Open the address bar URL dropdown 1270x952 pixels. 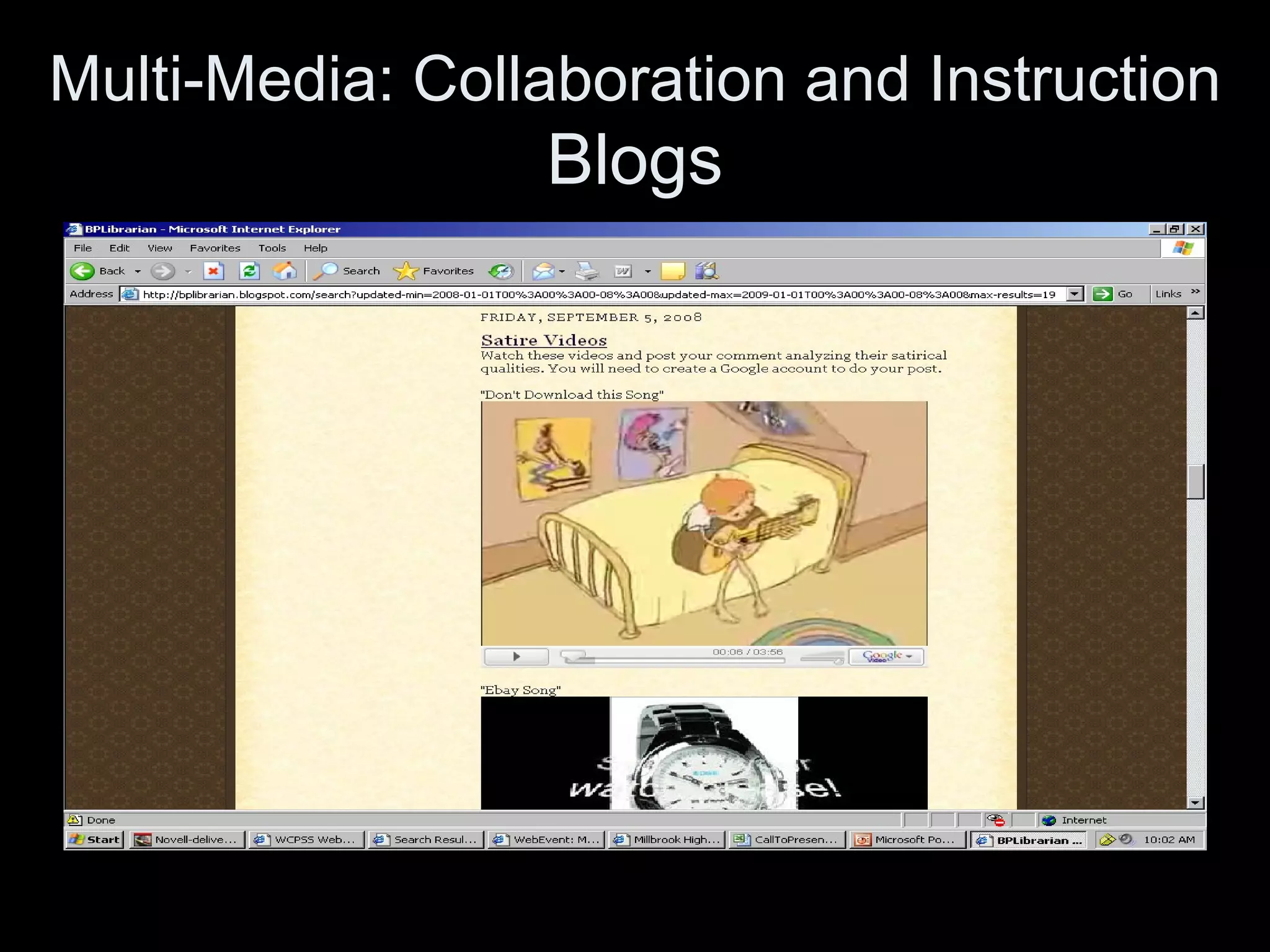[x=1076, y=294]
